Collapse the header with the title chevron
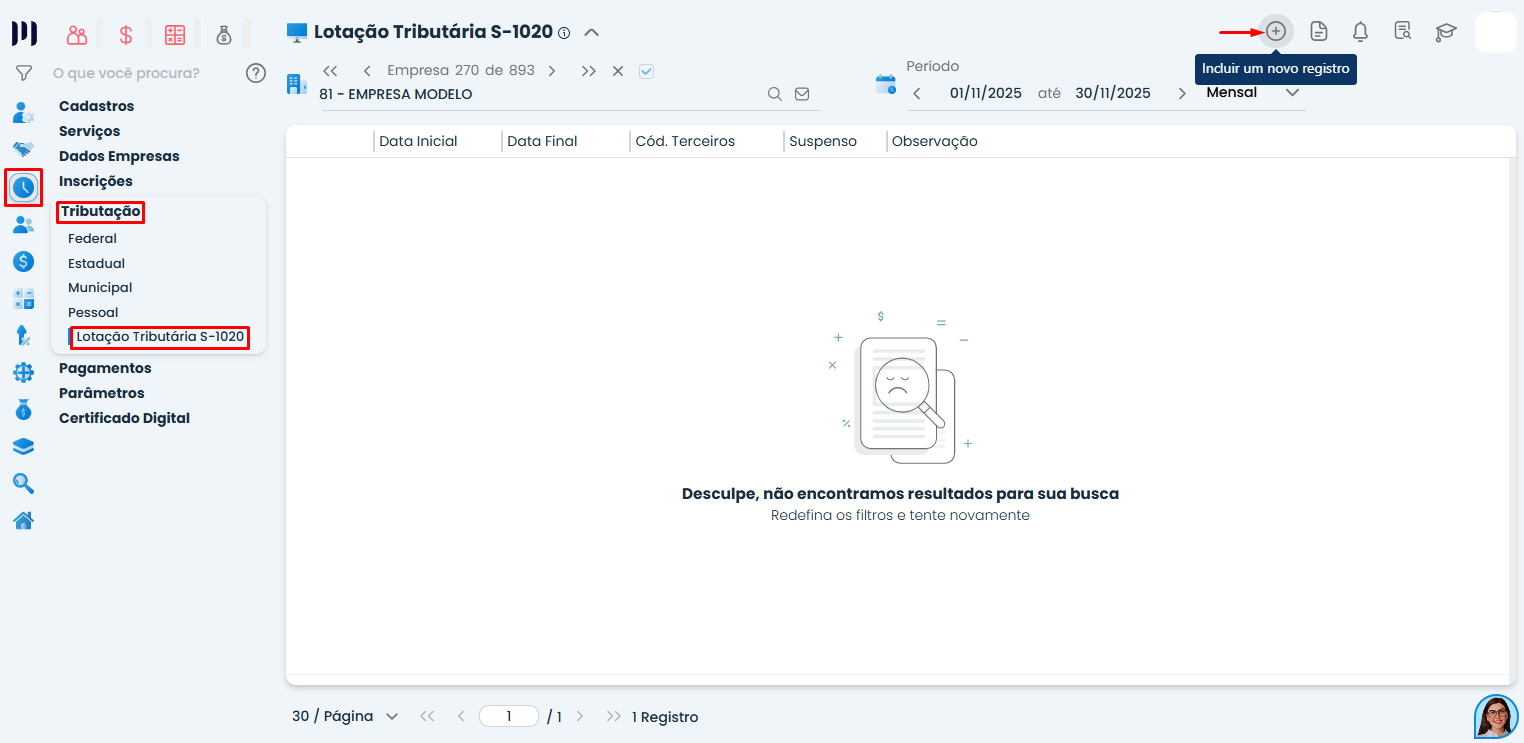Image resolution: width=1524 pixels, height=743 pixels. pos(592,32)
